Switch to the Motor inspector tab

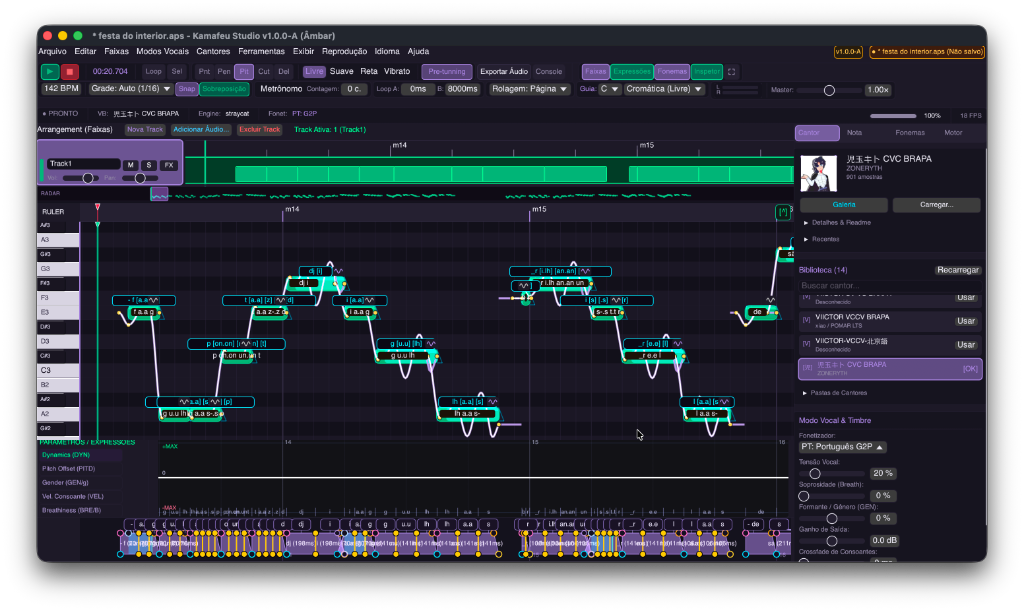953,133
